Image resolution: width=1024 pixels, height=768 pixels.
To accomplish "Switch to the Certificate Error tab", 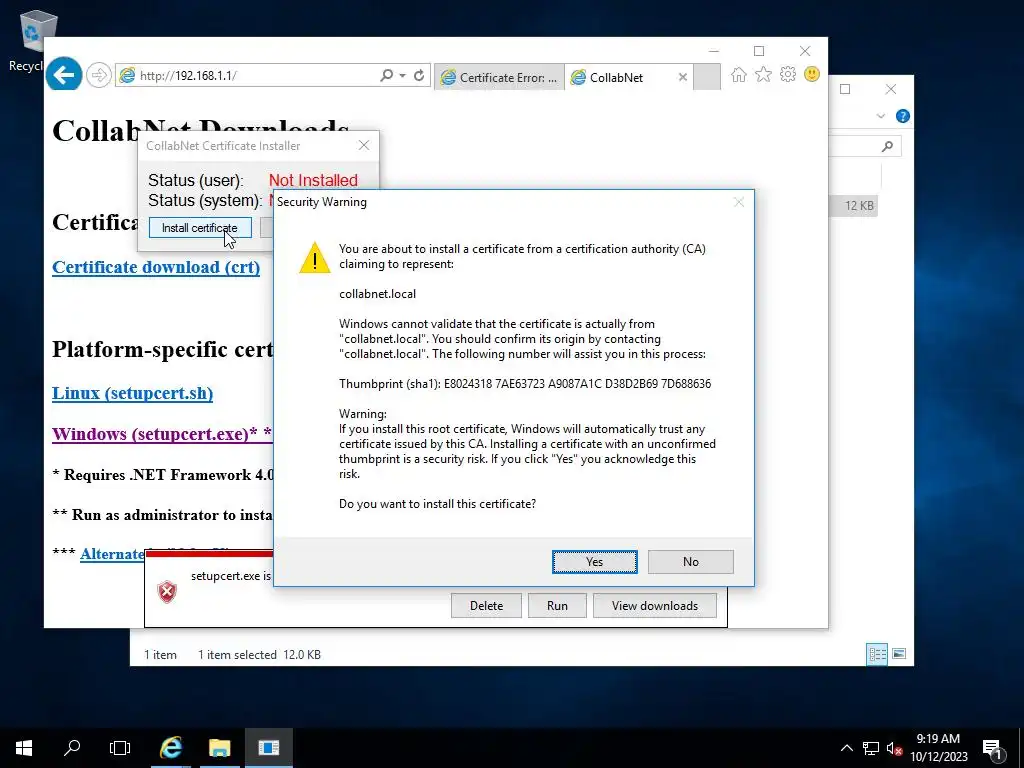I will tap(500, 78).
